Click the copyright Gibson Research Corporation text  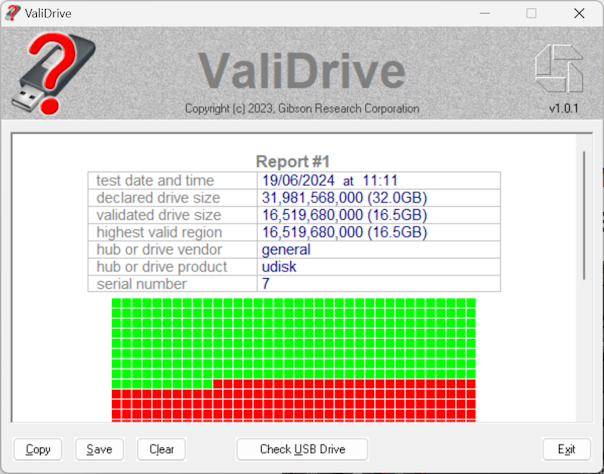302,109
